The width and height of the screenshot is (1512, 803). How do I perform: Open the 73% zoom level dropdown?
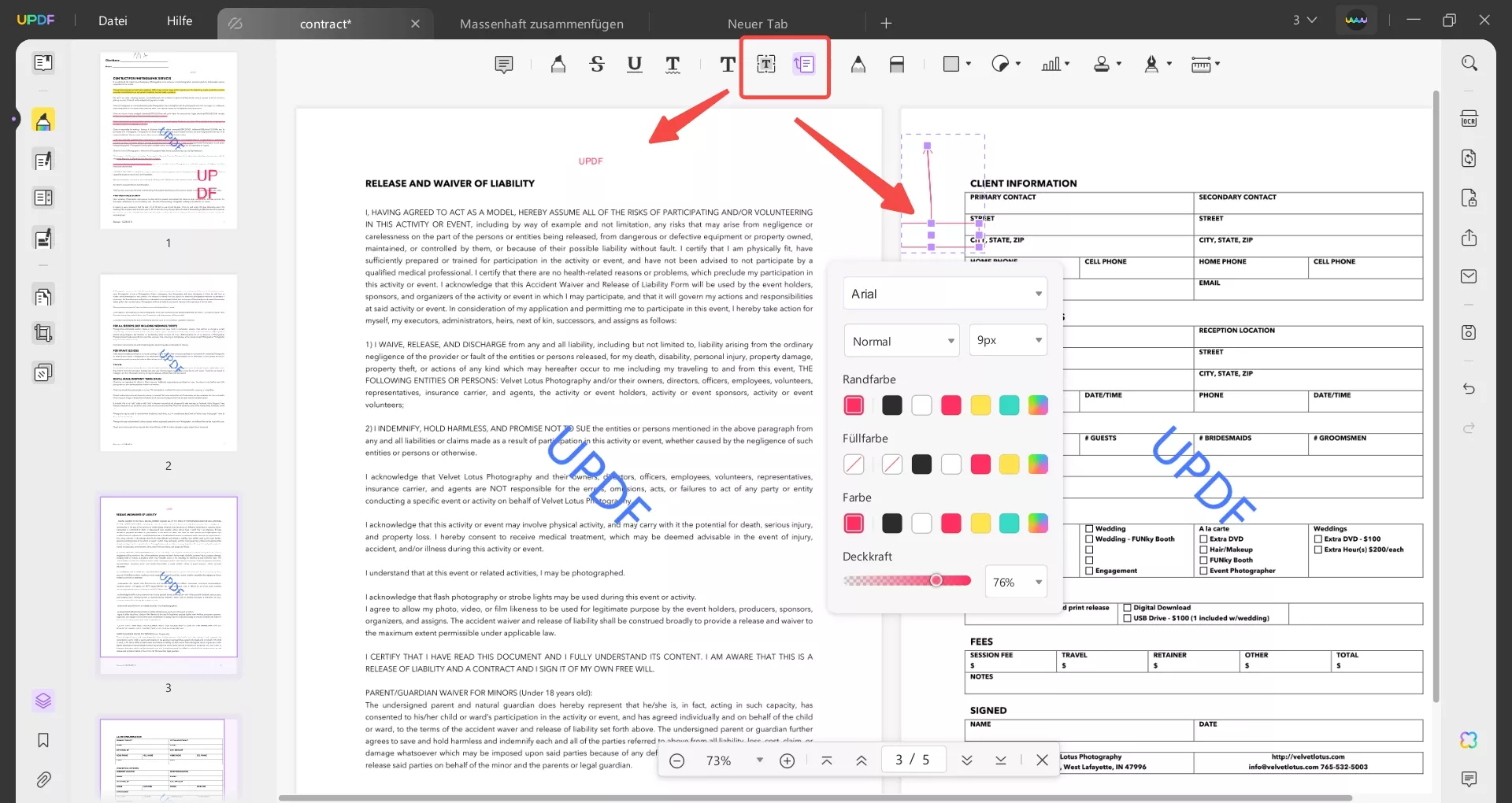(759, 760)
